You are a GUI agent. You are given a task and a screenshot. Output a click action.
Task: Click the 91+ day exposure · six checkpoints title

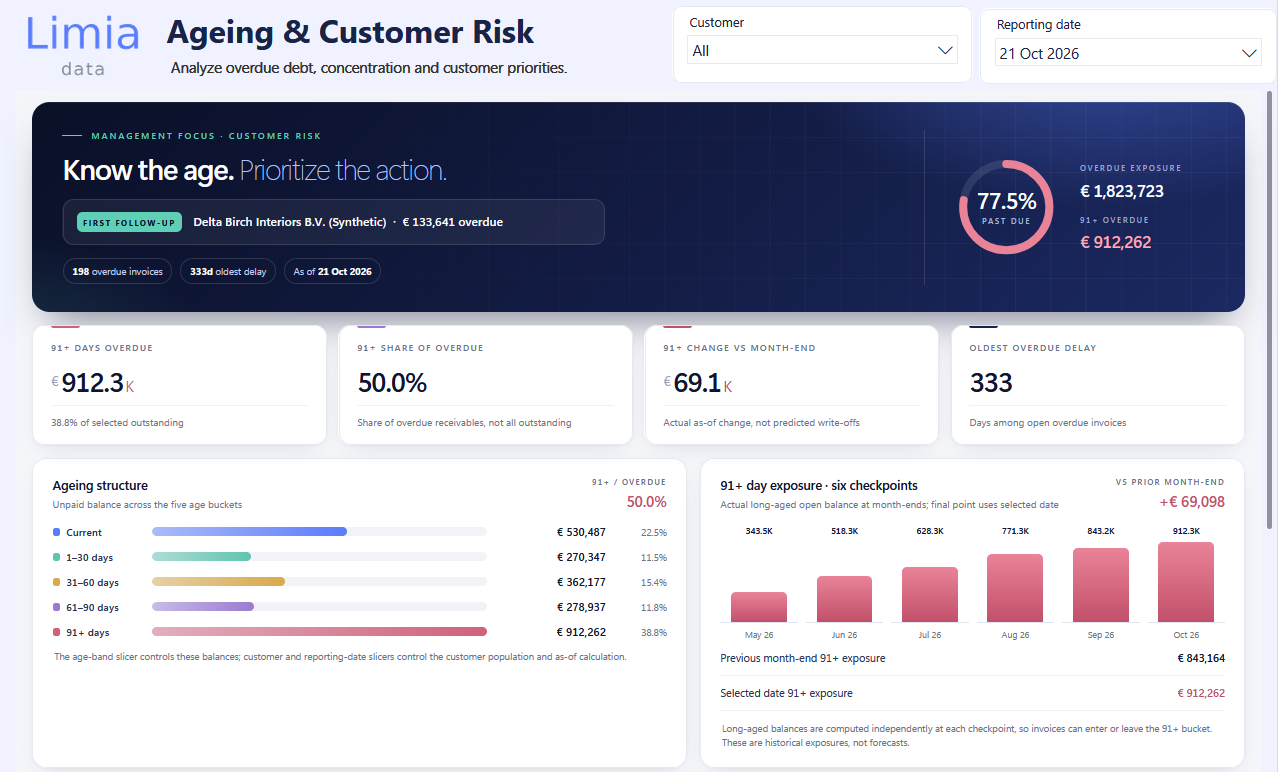819,485
